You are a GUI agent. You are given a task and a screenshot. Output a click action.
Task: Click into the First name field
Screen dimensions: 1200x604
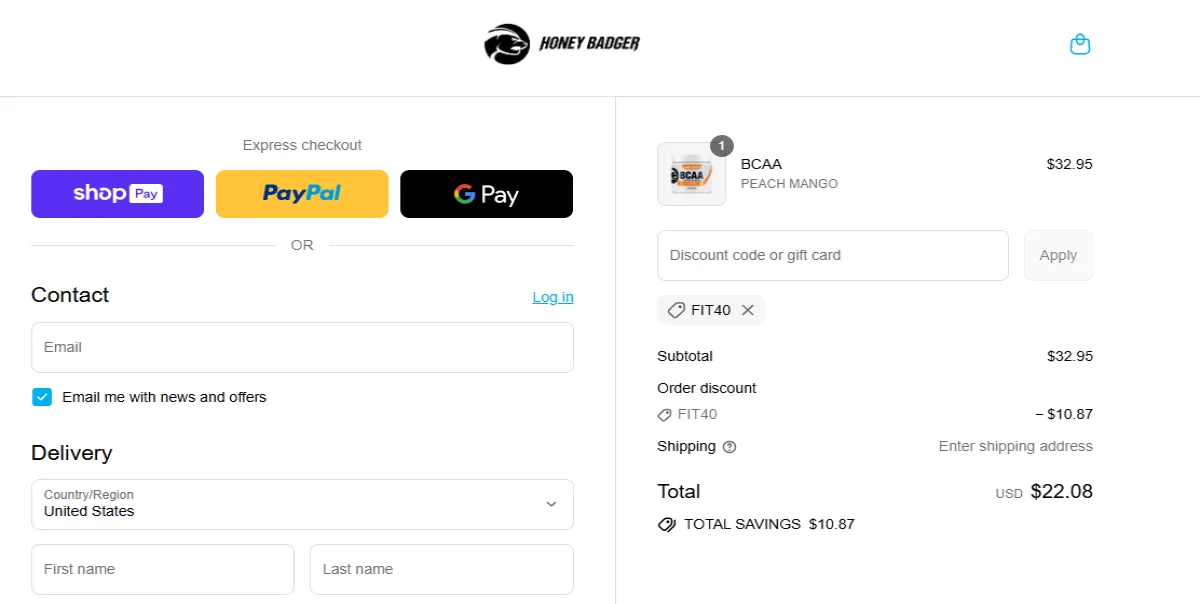pyautogui.click(x=163, y=569)
